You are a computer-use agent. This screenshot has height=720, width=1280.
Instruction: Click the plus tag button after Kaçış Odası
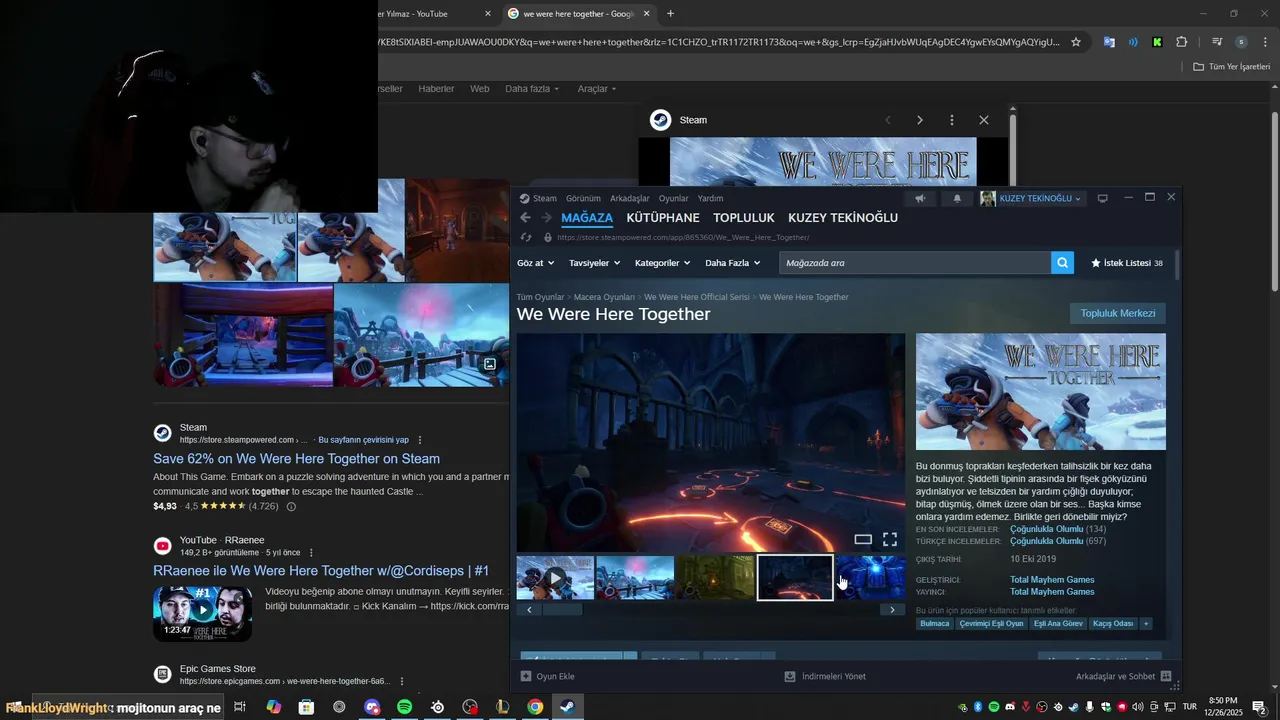tap(1146, 623)
